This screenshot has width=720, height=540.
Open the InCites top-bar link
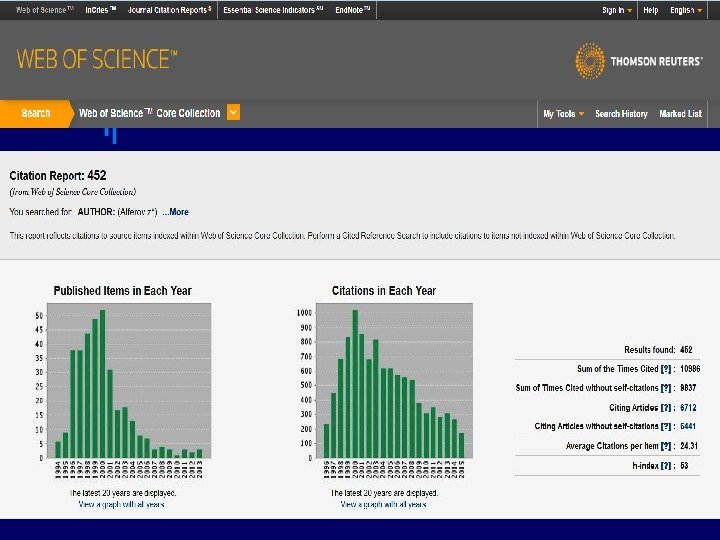tap(101, 10)
